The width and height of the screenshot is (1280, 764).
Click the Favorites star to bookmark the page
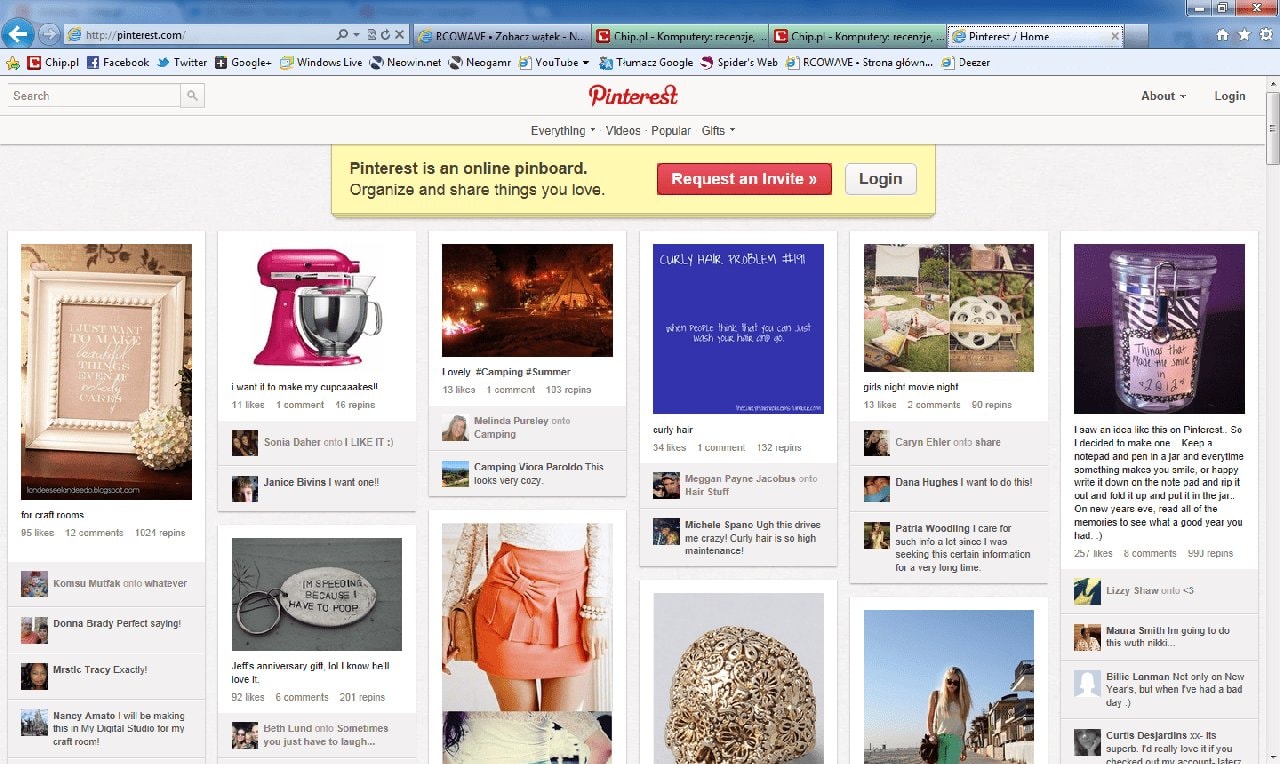(x=1243, y=33)
